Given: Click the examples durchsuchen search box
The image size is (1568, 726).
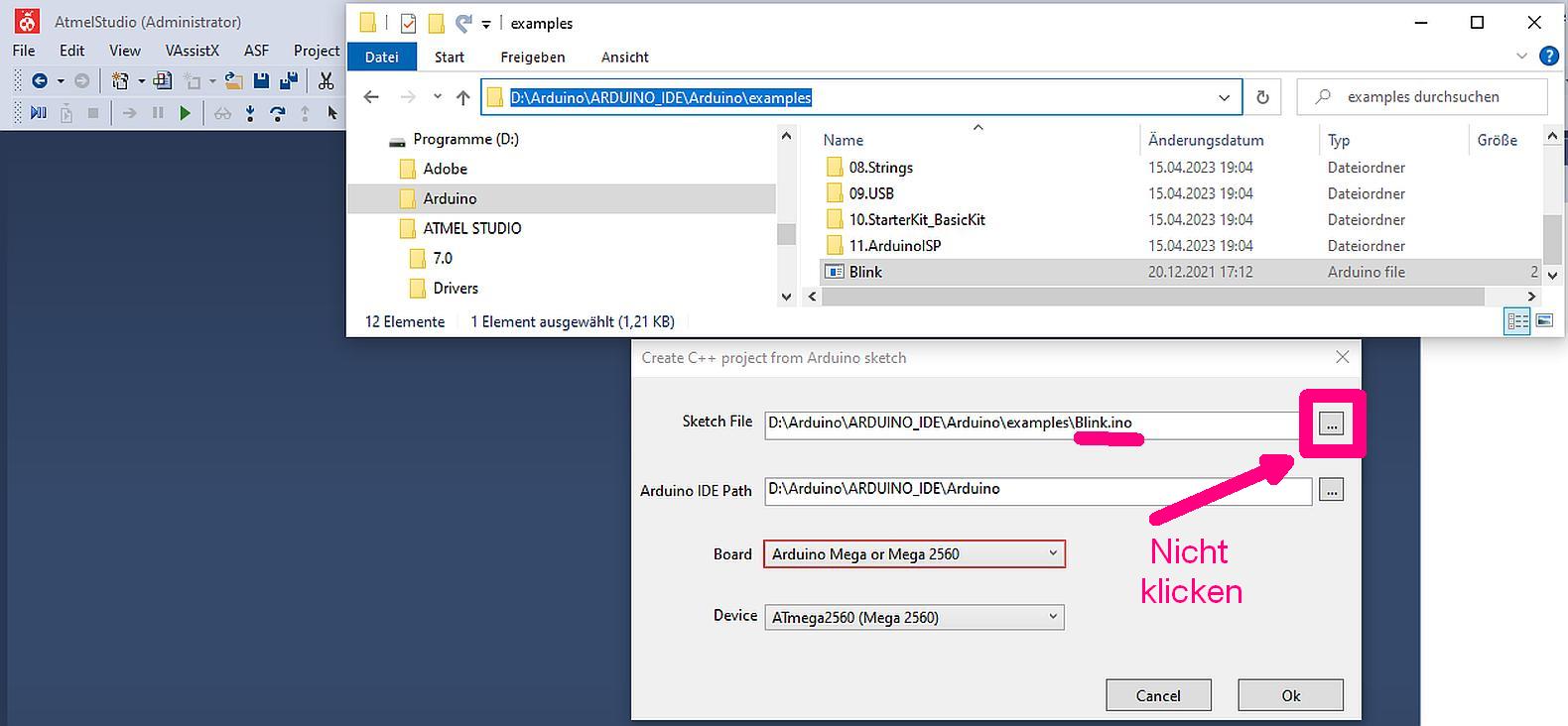Looking at the screenshot, I should (x=1422, y=97).
